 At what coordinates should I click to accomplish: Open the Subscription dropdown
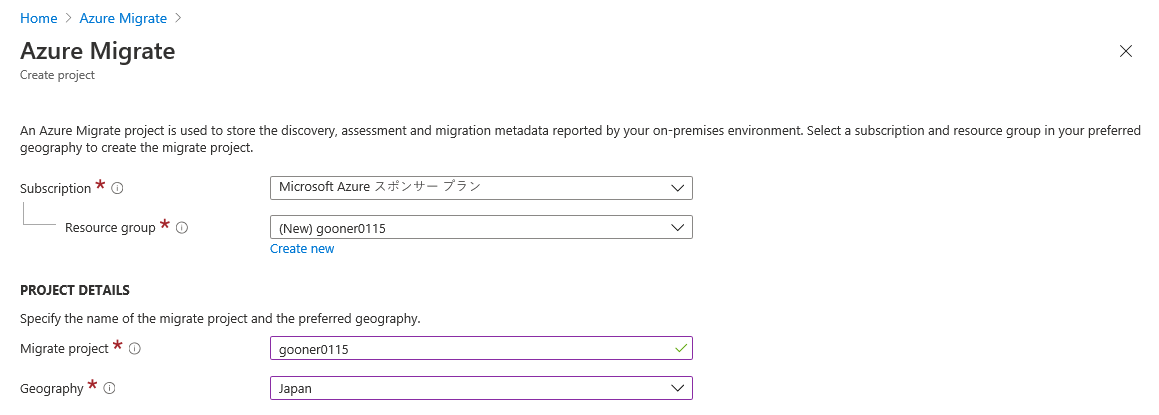(x=480, y=187)
